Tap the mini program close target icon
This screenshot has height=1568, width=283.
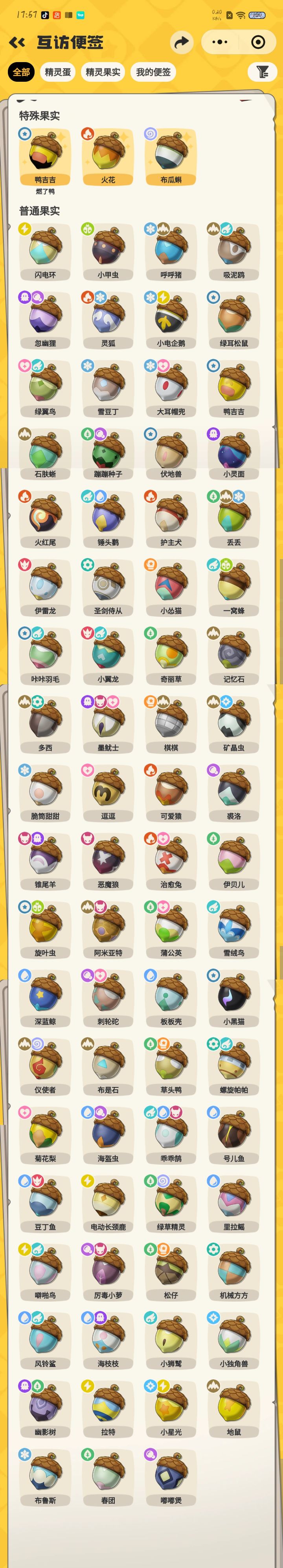258,42
